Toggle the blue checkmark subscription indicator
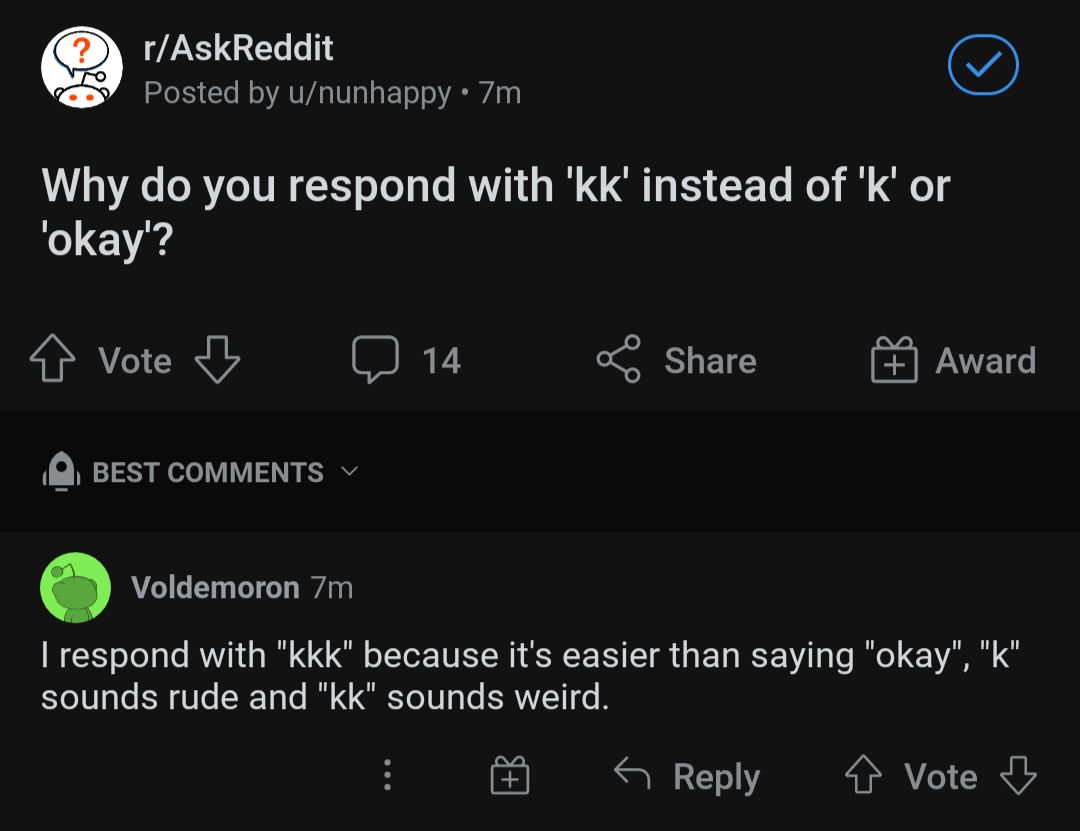 (983, 64)
